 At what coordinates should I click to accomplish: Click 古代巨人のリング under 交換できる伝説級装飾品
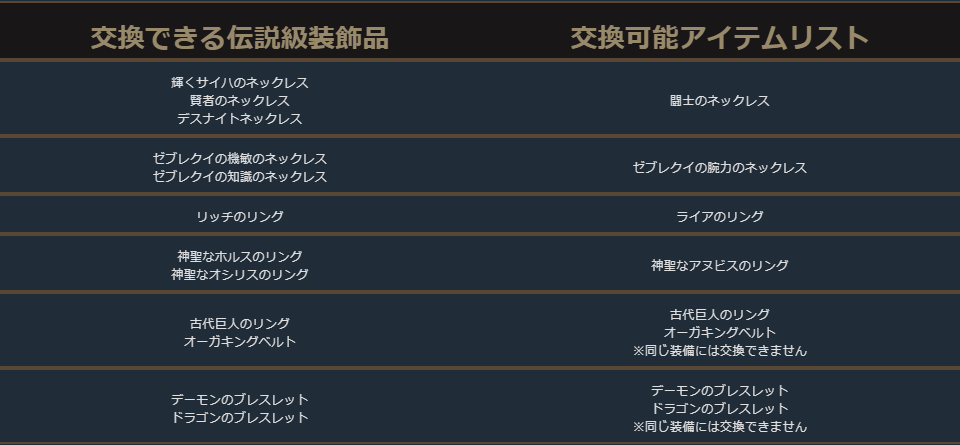coord(240,324)
